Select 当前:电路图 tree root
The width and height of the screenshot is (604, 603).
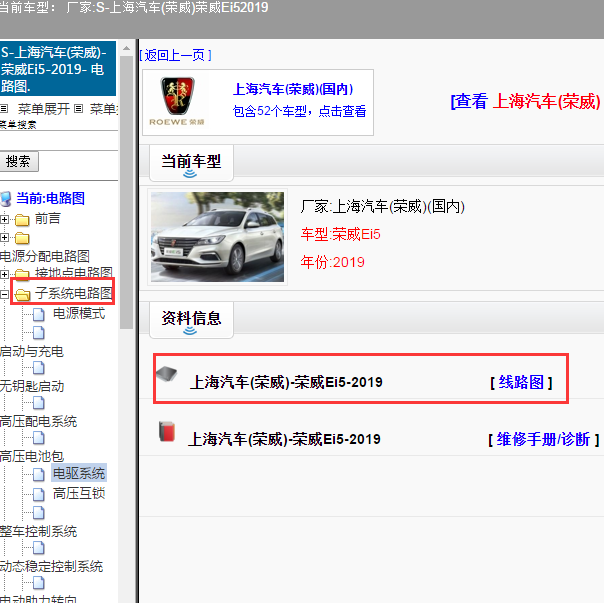50,198
